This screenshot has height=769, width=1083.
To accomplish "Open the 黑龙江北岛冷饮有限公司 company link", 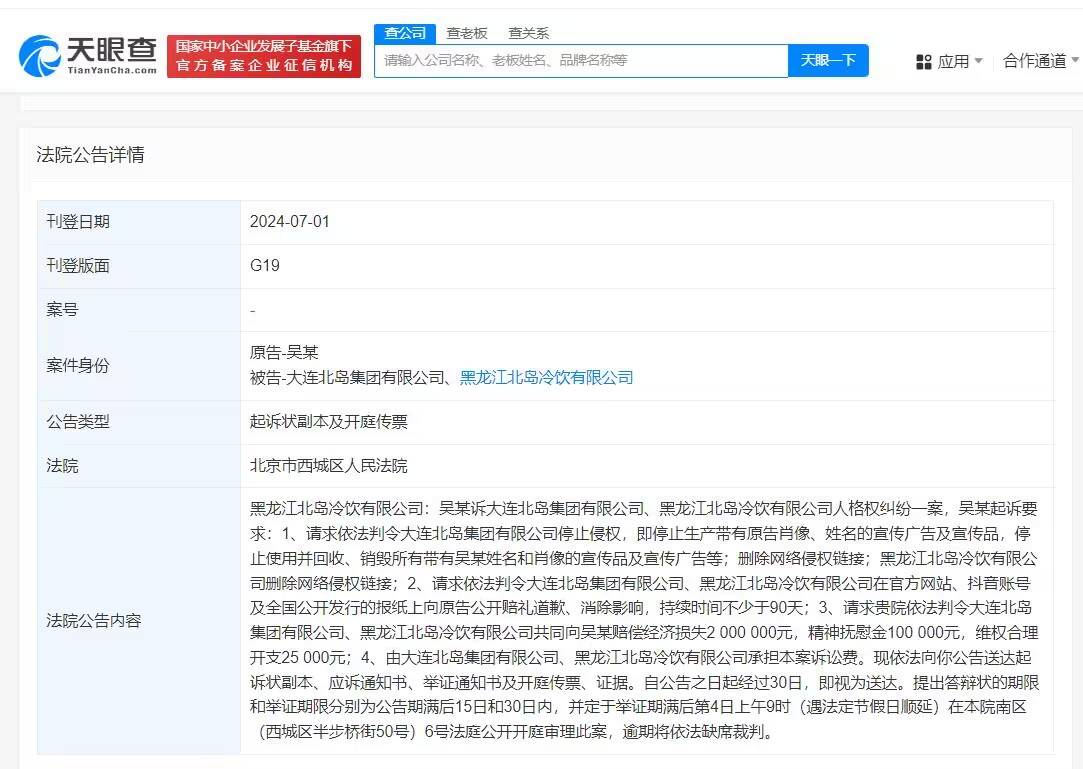I will [546, 377].
